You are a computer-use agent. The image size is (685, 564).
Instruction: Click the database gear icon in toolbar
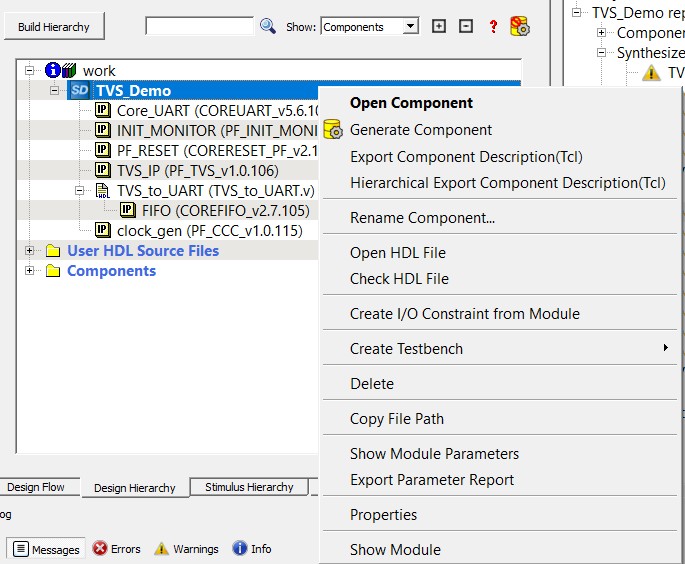point(520,27)
